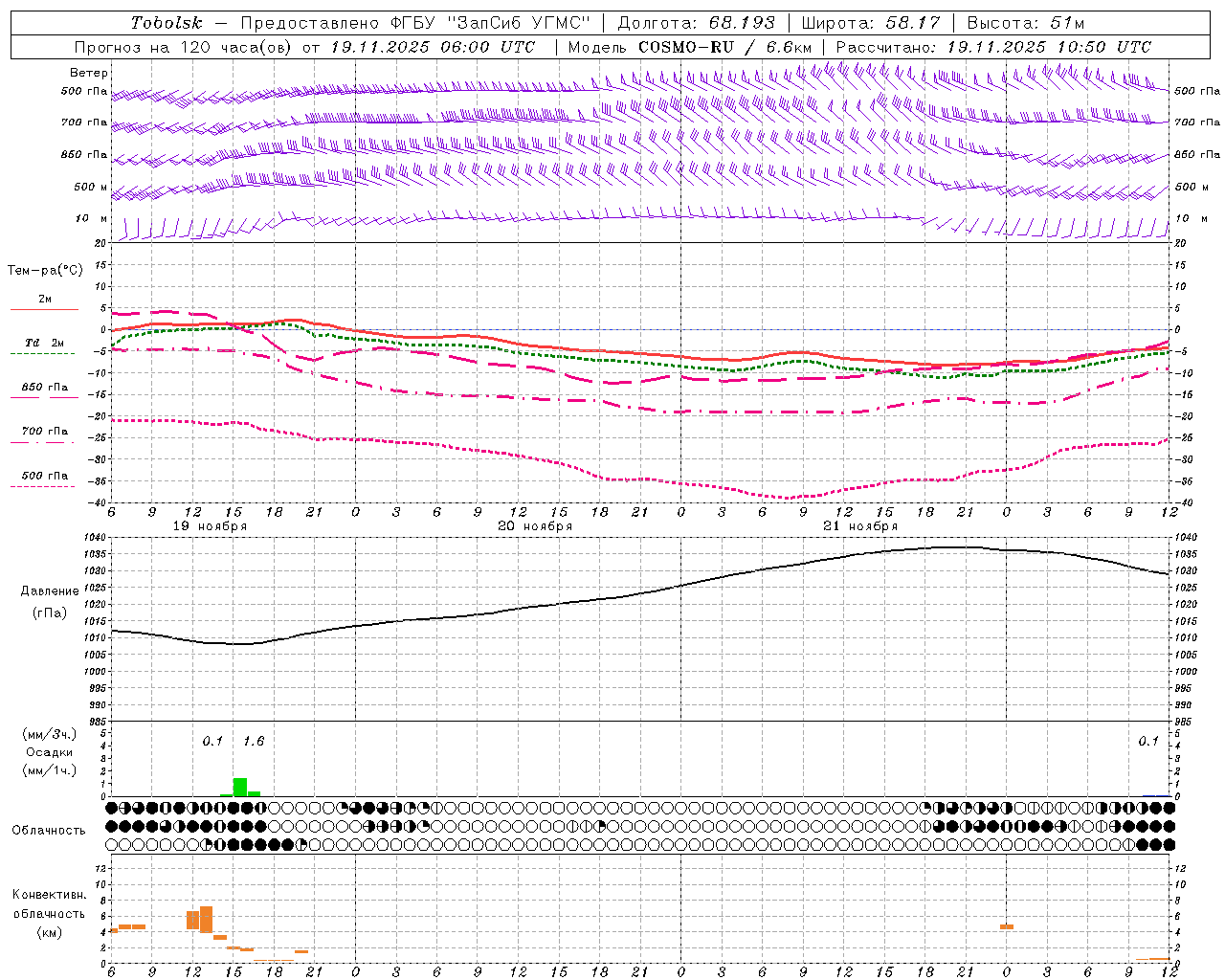Click the green 'Td 2м' dew point legend
This screenshot has width=1225, height=980.
(44, 347)
